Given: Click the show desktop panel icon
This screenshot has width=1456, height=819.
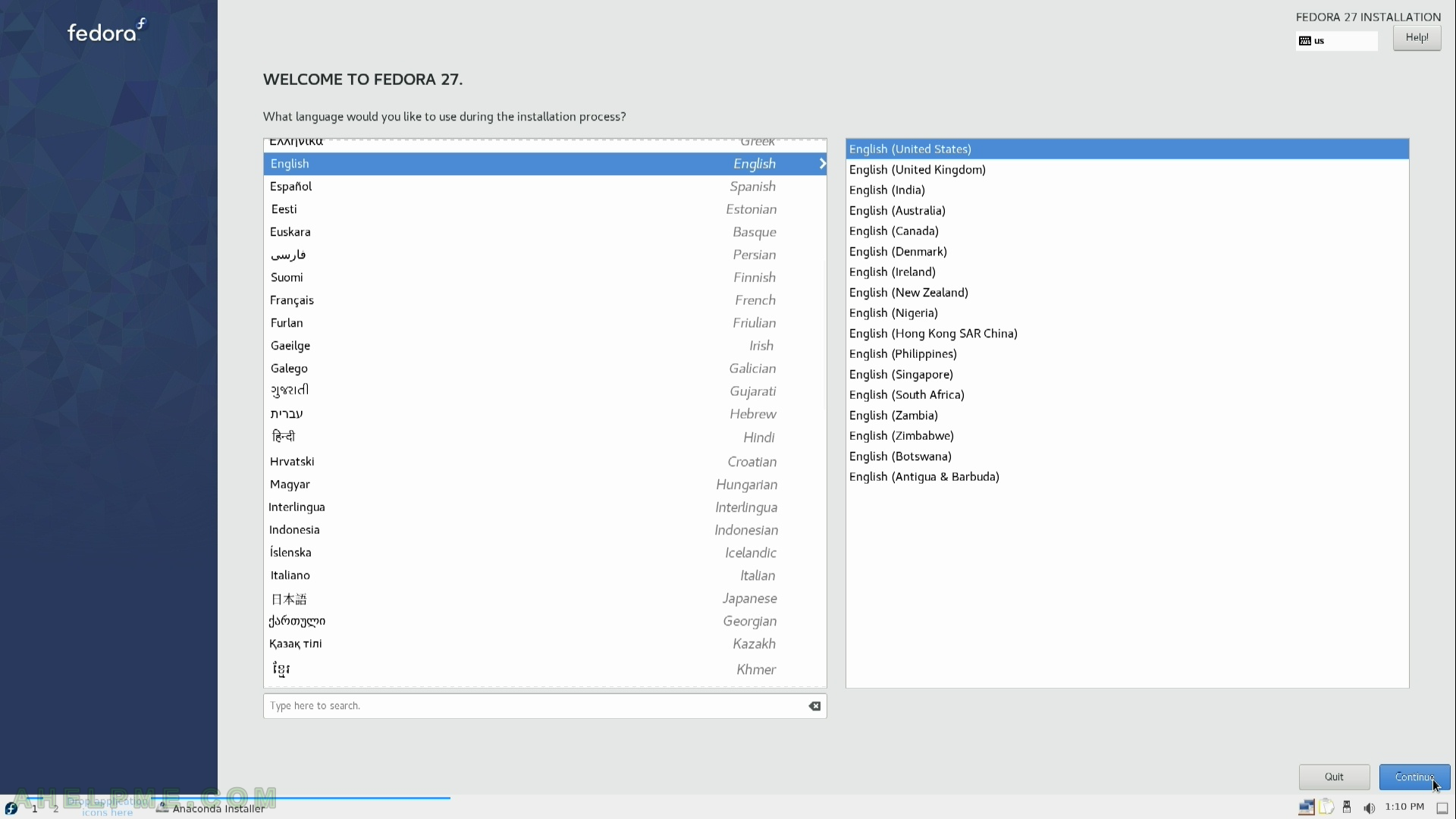Looking at the screenshot, I should coord(1442,808).
